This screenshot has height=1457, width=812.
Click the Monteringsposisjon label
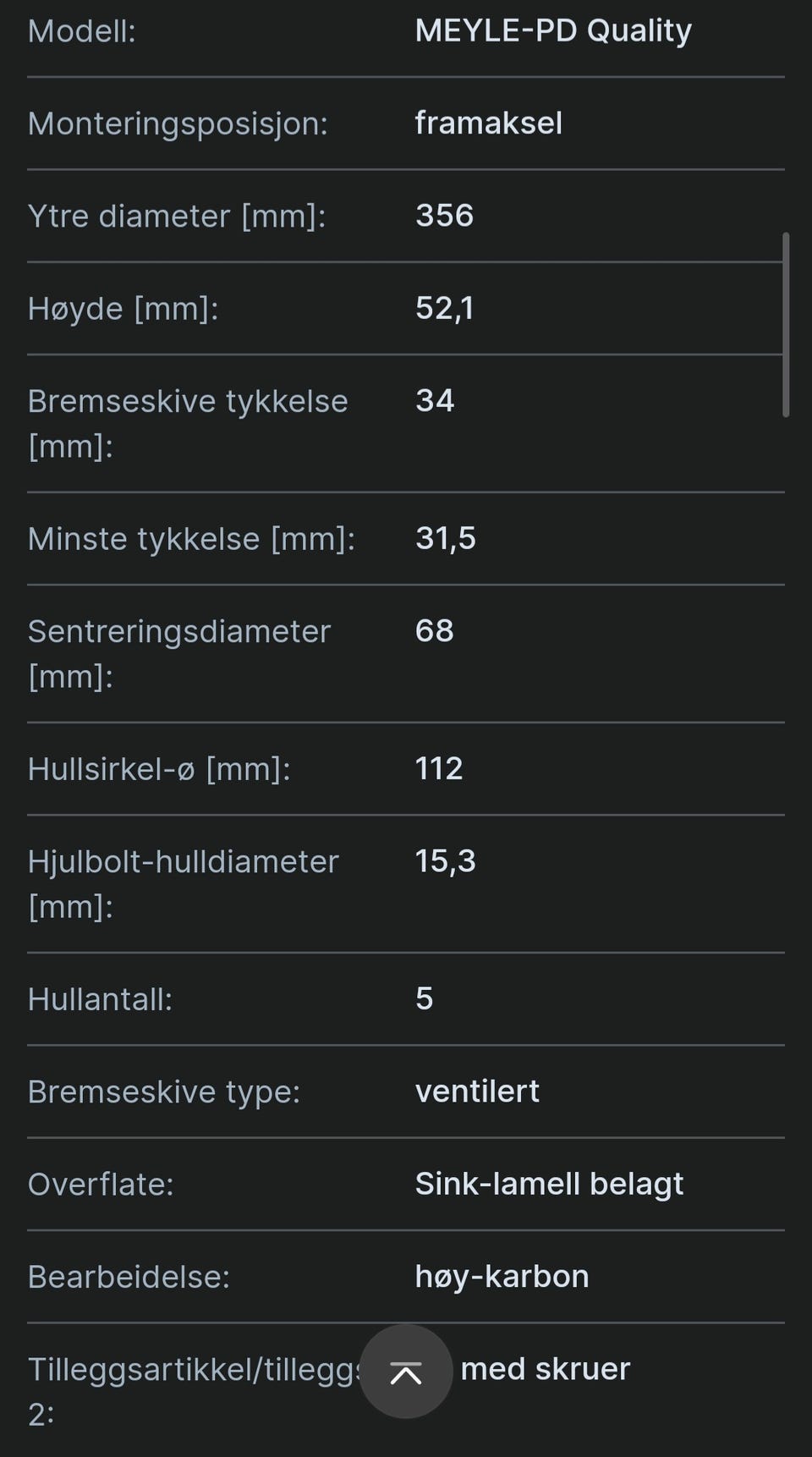pyautogui.click(x=178, y=124)
